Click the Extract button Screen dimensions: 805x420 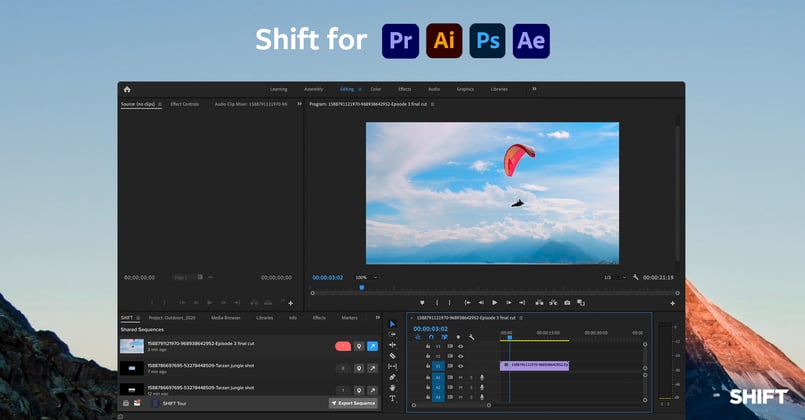(553, 303)
